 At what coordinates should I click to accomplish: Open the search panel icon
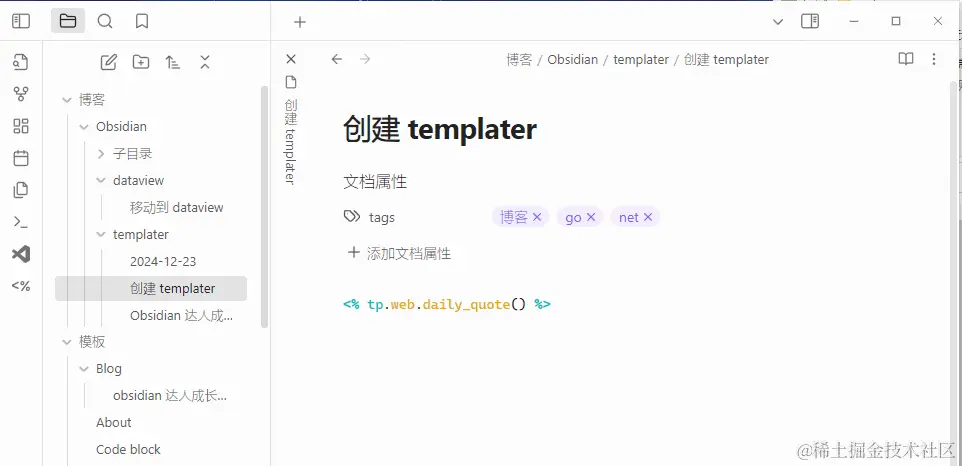105,21
